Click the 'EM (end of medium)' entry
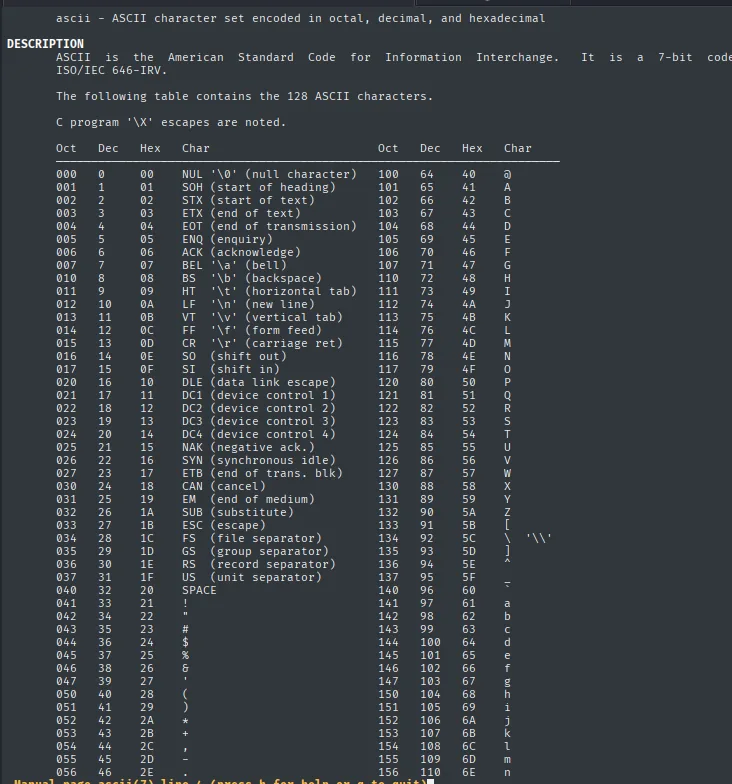The height and width of the screenshot is (784, 732). [x=248, y=500]
